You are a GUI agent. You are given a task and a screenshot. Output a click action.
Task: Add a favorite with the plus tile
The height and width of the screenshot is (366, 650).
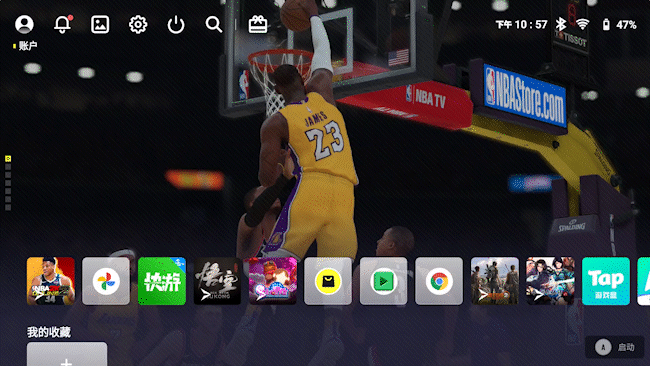pyautogui.click(x=67, y=354)
